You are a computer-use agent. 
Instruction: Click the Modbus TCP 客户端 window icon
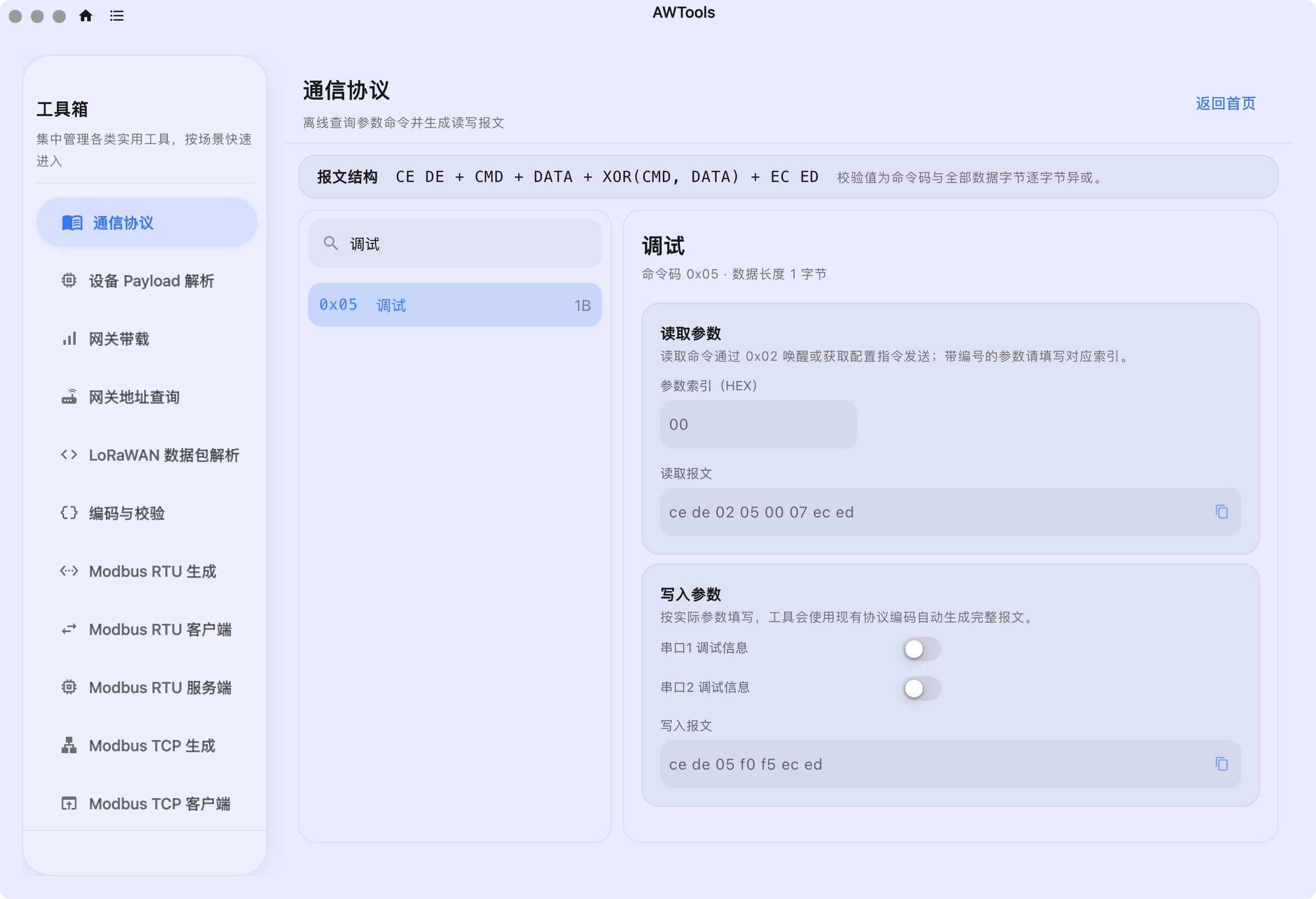pos(69,803)
